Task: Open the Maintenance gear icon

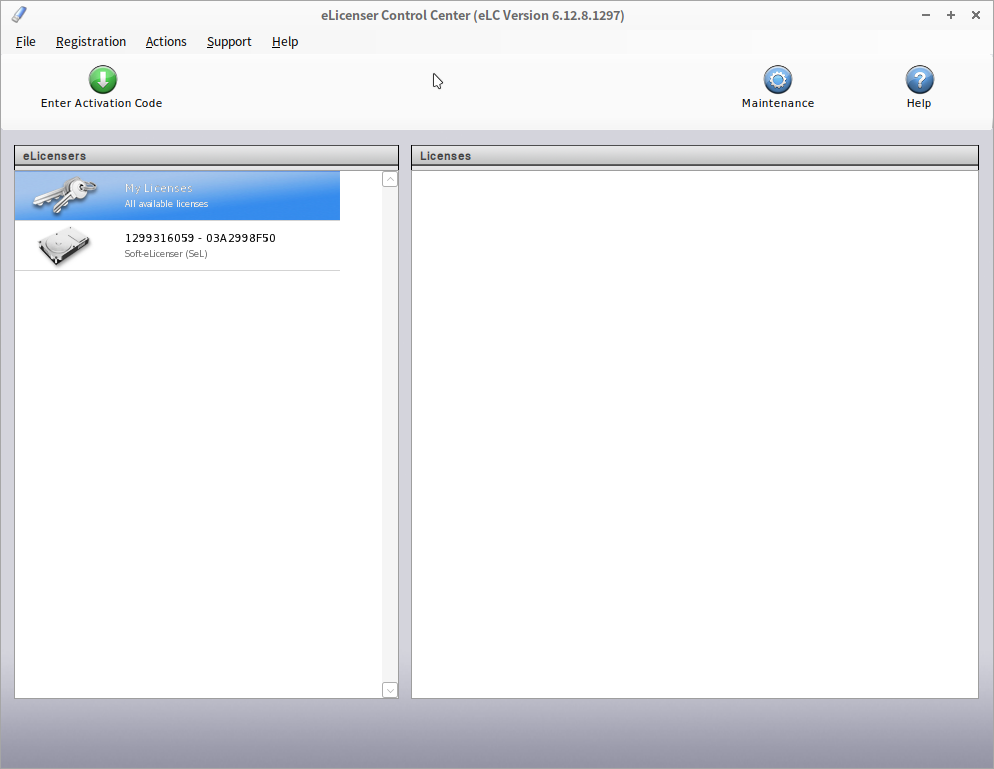Action: pyautogui.click(x=778, y=80)
